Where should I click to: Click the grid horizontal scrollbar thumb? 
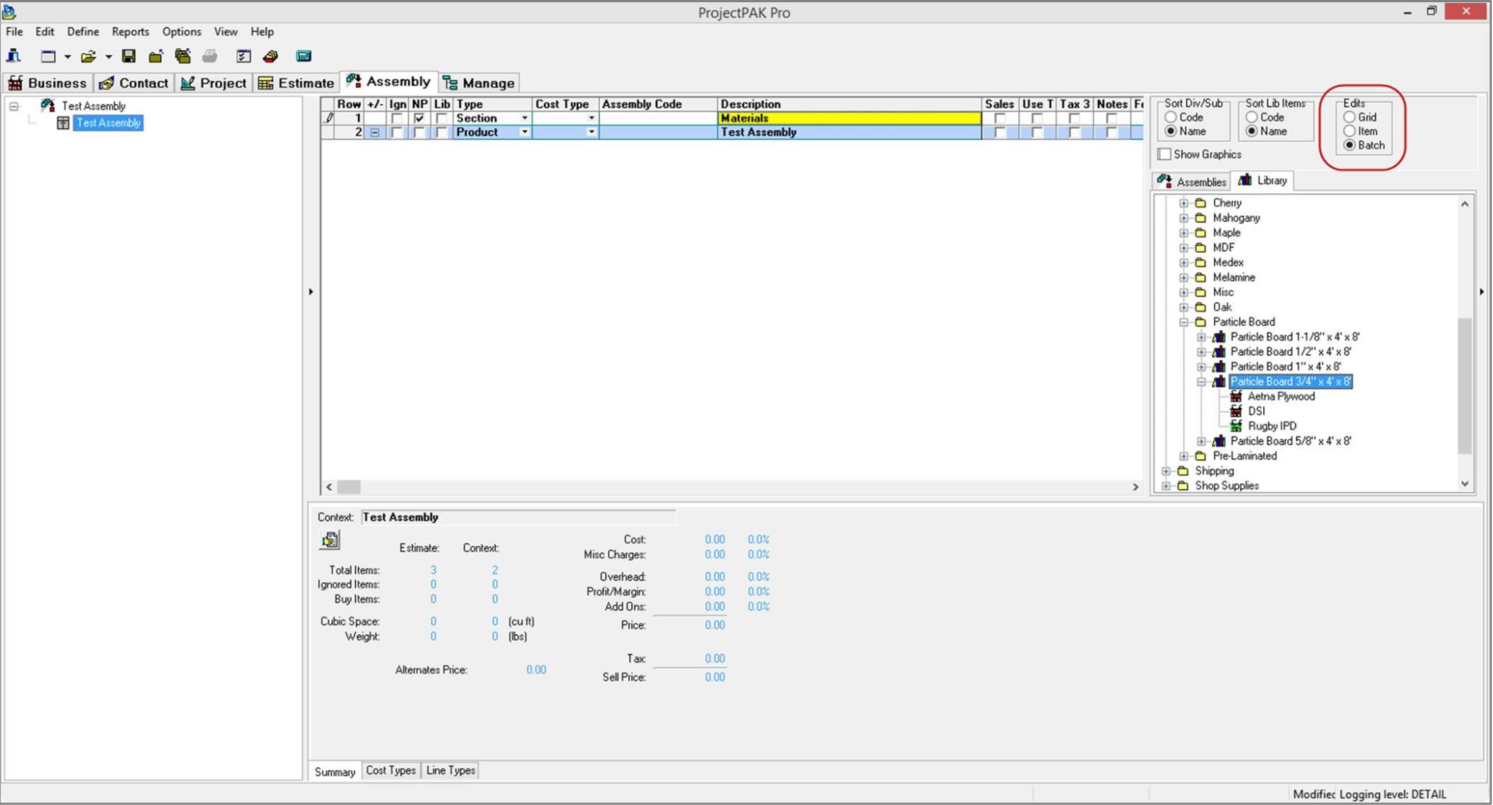pyautogui.click(x=348, y=487)
